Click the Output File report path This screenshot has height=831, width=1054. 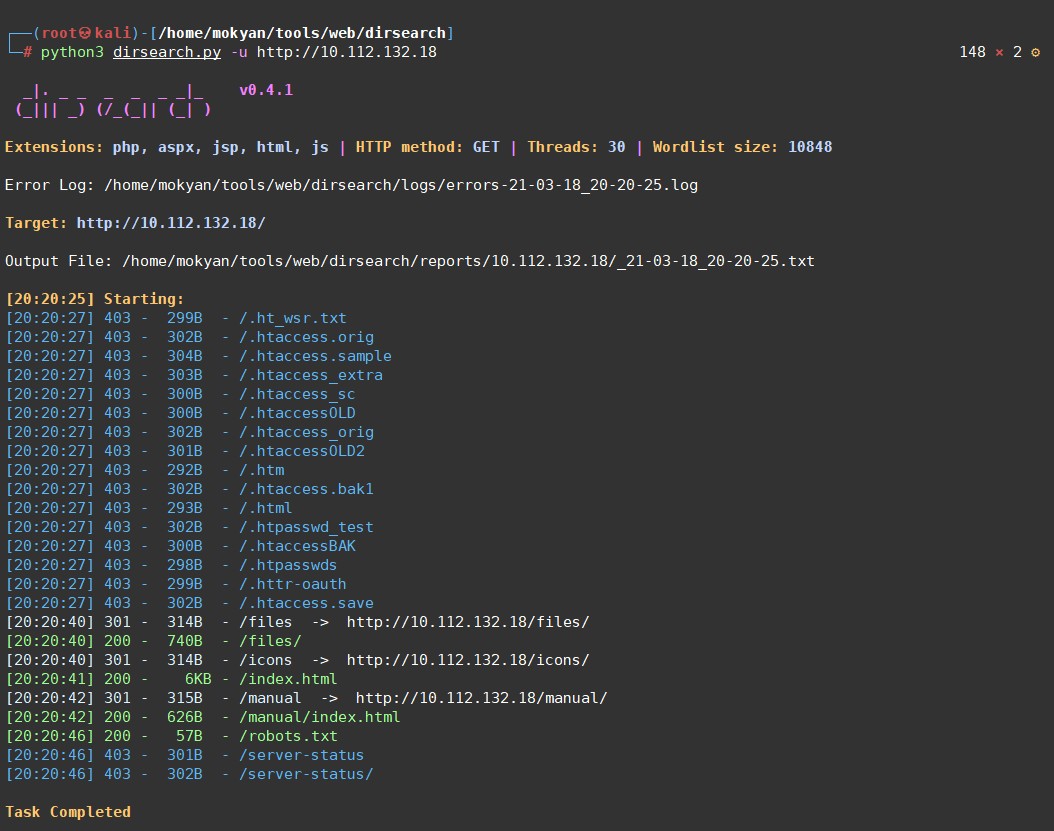point(469,261)
